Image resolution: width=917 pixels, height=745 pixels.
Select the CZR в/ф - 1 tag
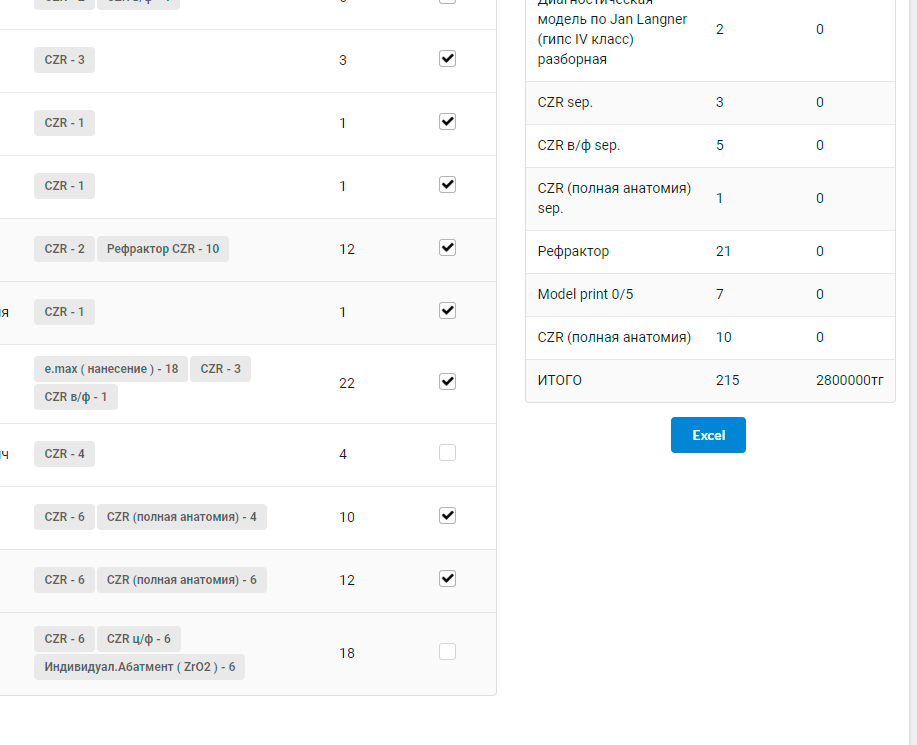point(76,397)
